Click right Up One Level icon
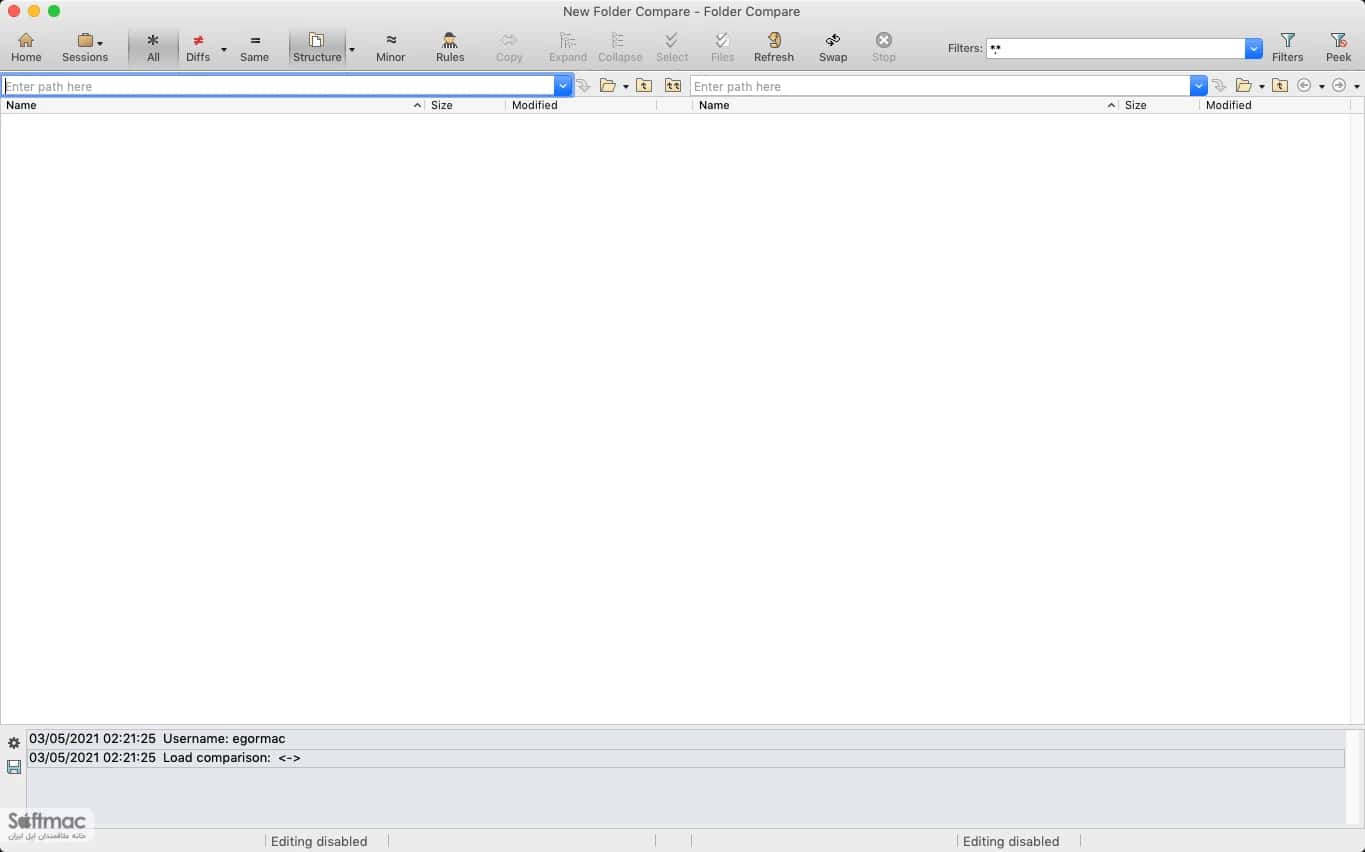The width and height of the screenshot is (1365, 852). pos(1280,86)
